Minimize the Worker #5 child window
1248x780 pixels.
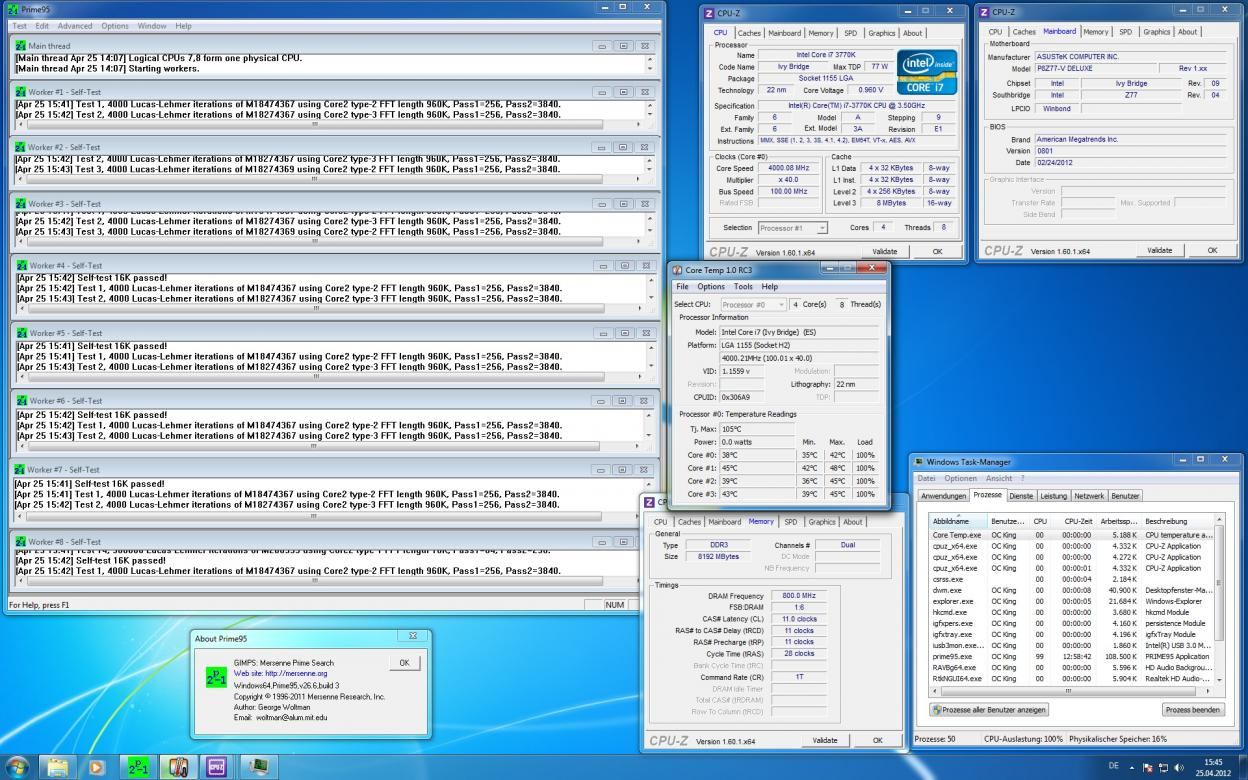click(x=601, y=333)
